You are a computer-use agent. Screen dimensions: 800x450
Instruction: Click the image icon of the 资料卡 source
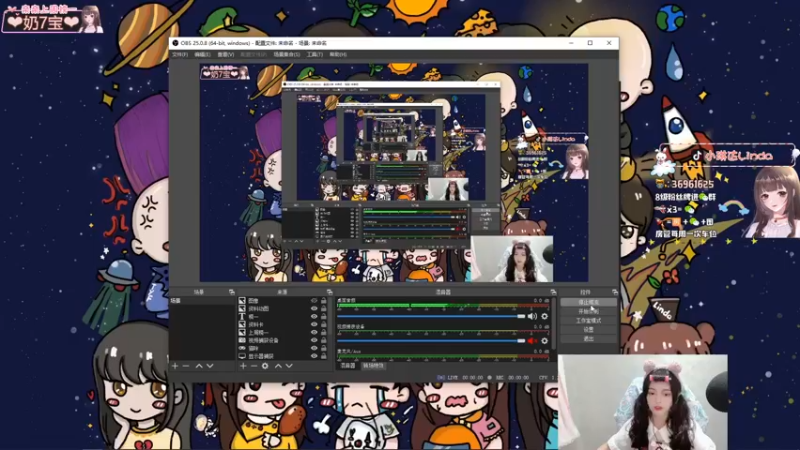[x=242, y=324]
